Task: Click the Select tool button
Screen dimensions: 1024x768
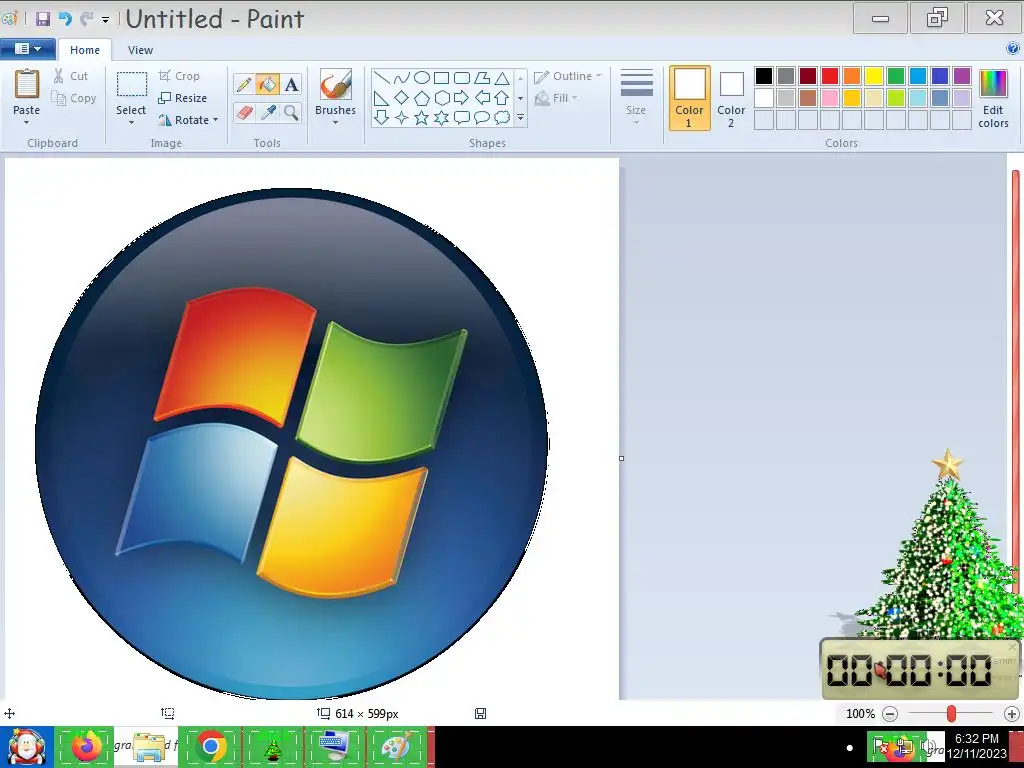Action: click(x=131, y=92)
